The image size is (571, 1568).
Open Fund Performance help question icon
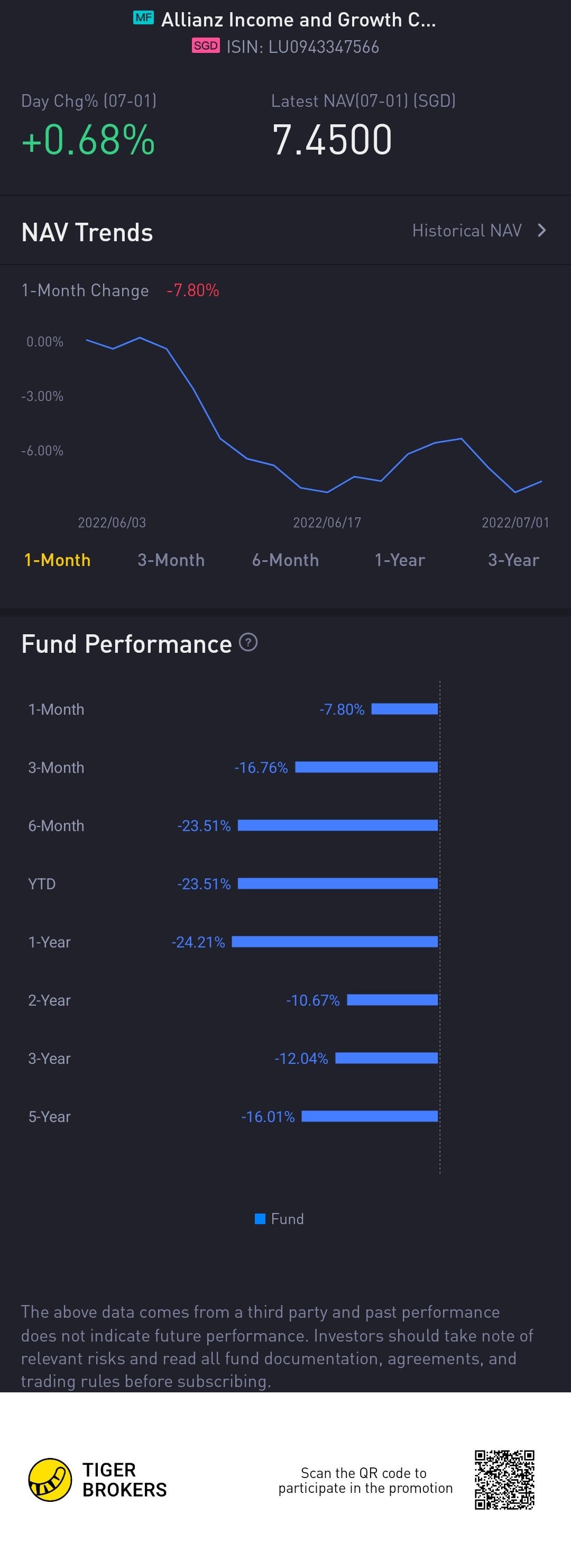coord(248,642)
